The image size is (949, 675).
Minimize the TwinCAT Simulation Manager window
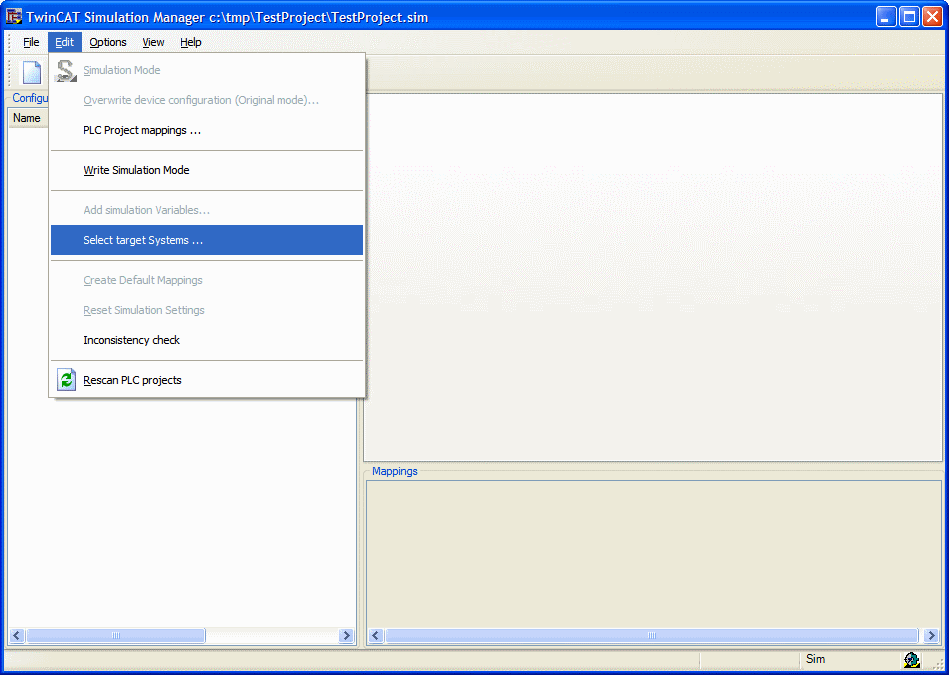click(887, 17)
